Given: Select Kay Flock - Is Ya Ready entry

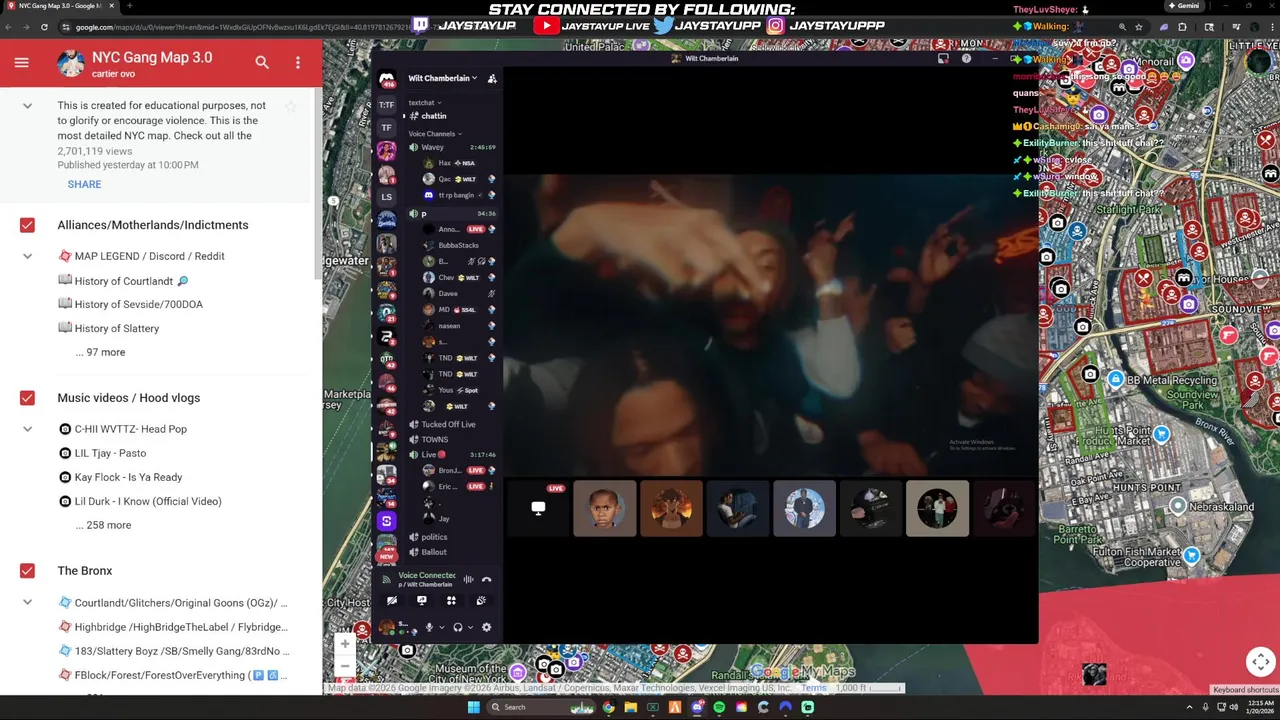Looking at the screenshot, I should [x=120, y=477].
